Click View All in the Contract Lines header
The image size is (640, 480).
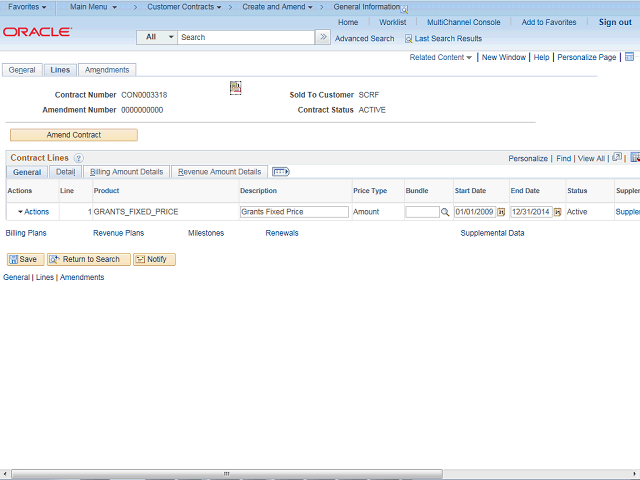coord(591,158)
